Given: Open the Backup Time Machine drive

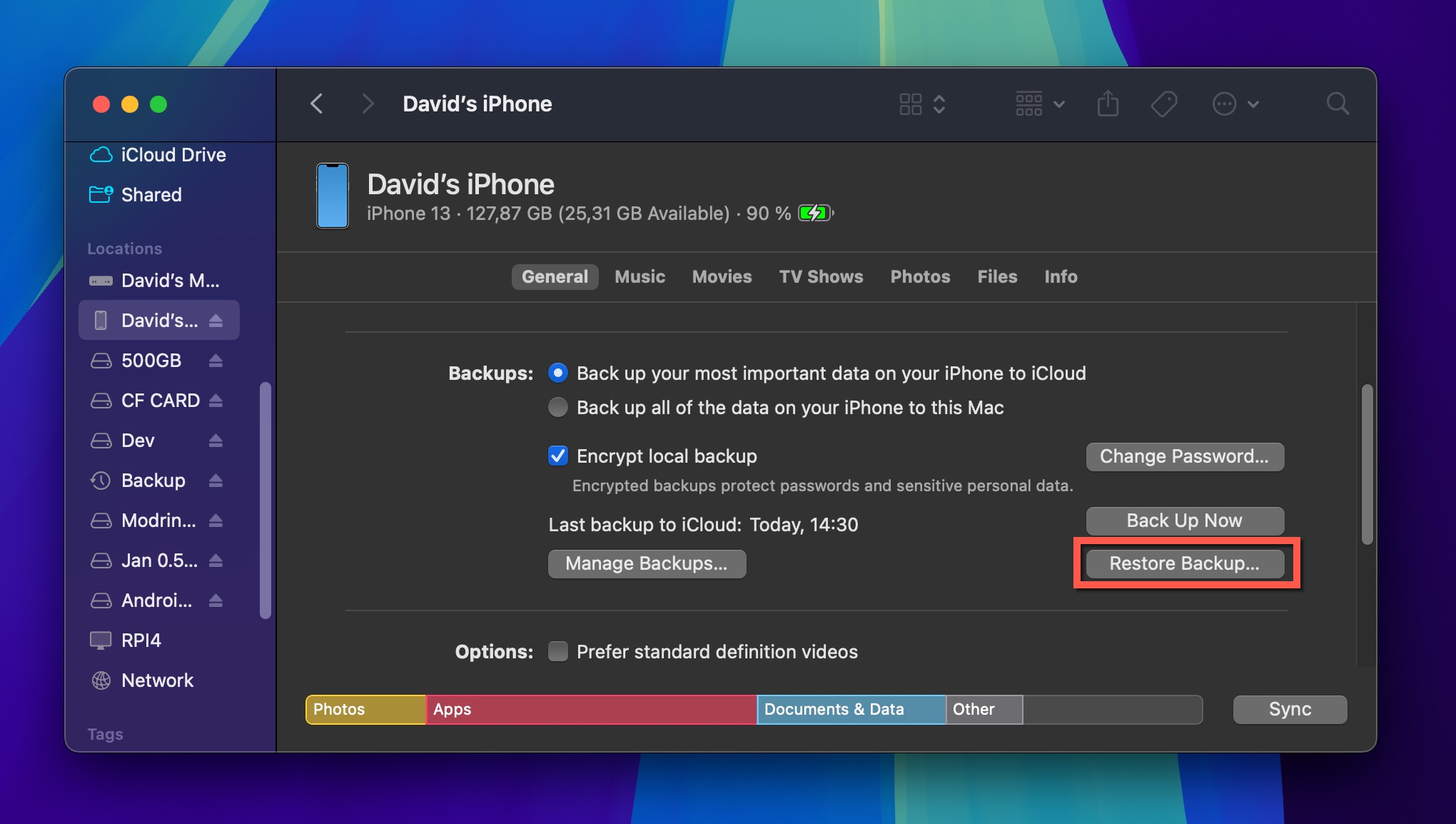Looking at the screenshot, I should [x=151, y=481].
